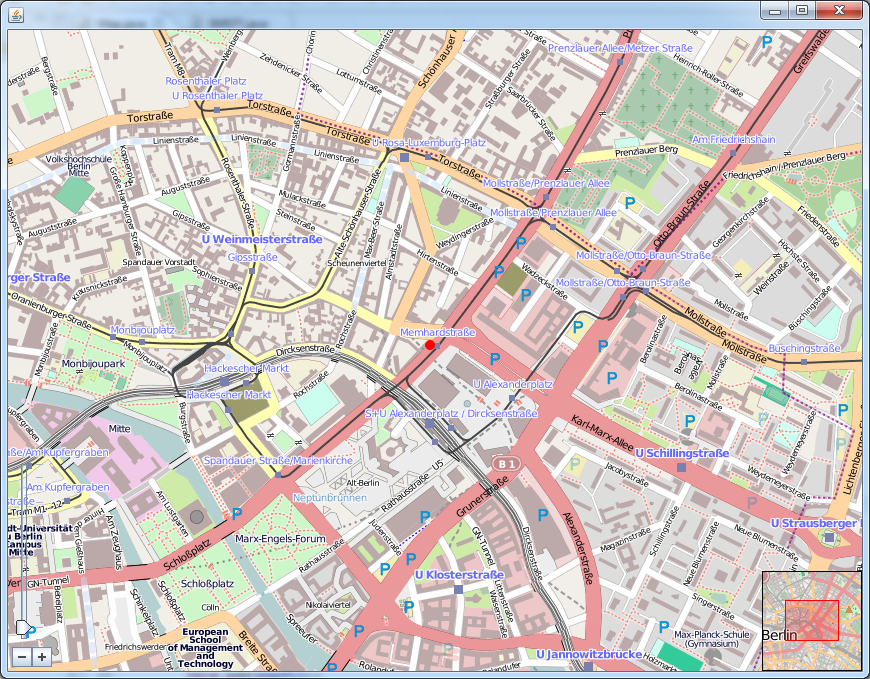Click the zoom in plus button
Viewport: 870px width, 679px height.
tap(41, 657)
